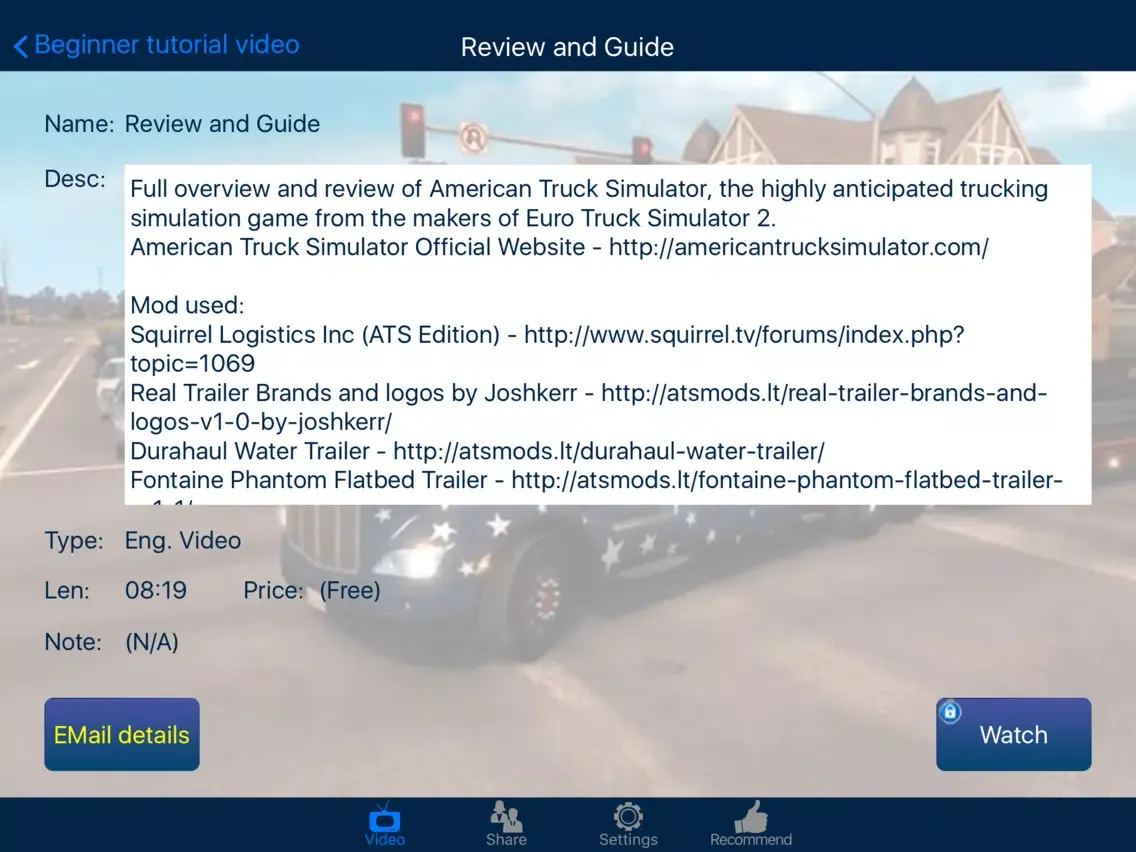Click the 'Note:' label
This screenshot has height=852, width=1136.
pos(73,642)
